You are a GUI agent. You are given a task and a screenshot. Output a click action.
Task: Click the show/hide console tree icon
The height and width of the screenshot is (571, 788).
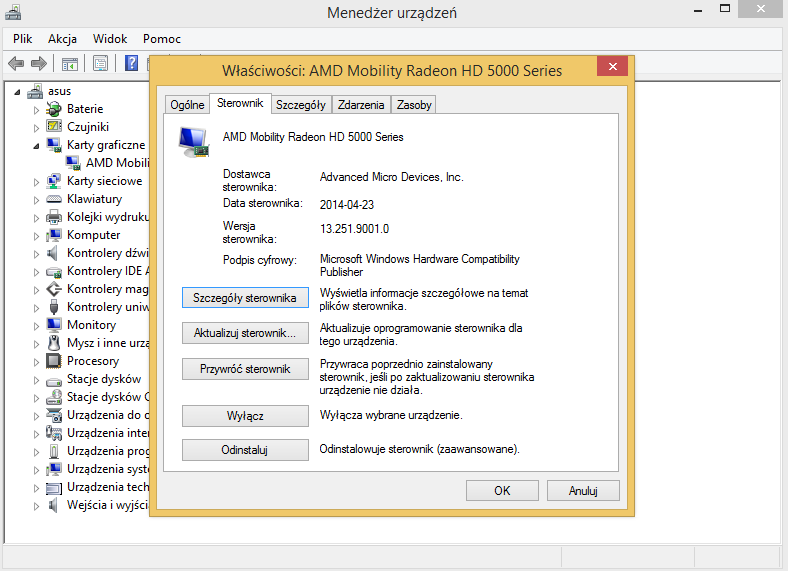(x=70, y=63)
